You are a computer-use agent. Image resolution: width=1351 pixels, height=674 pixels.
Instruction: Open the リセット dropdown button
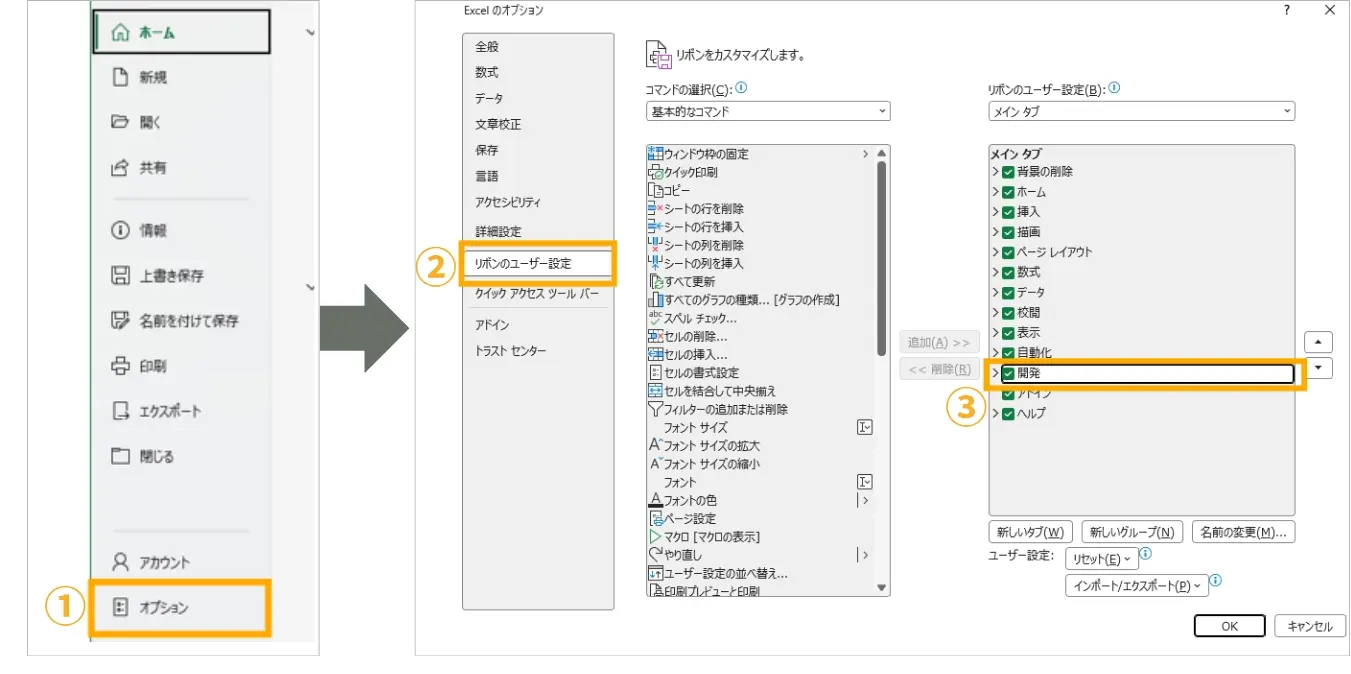coord(1100,559)
